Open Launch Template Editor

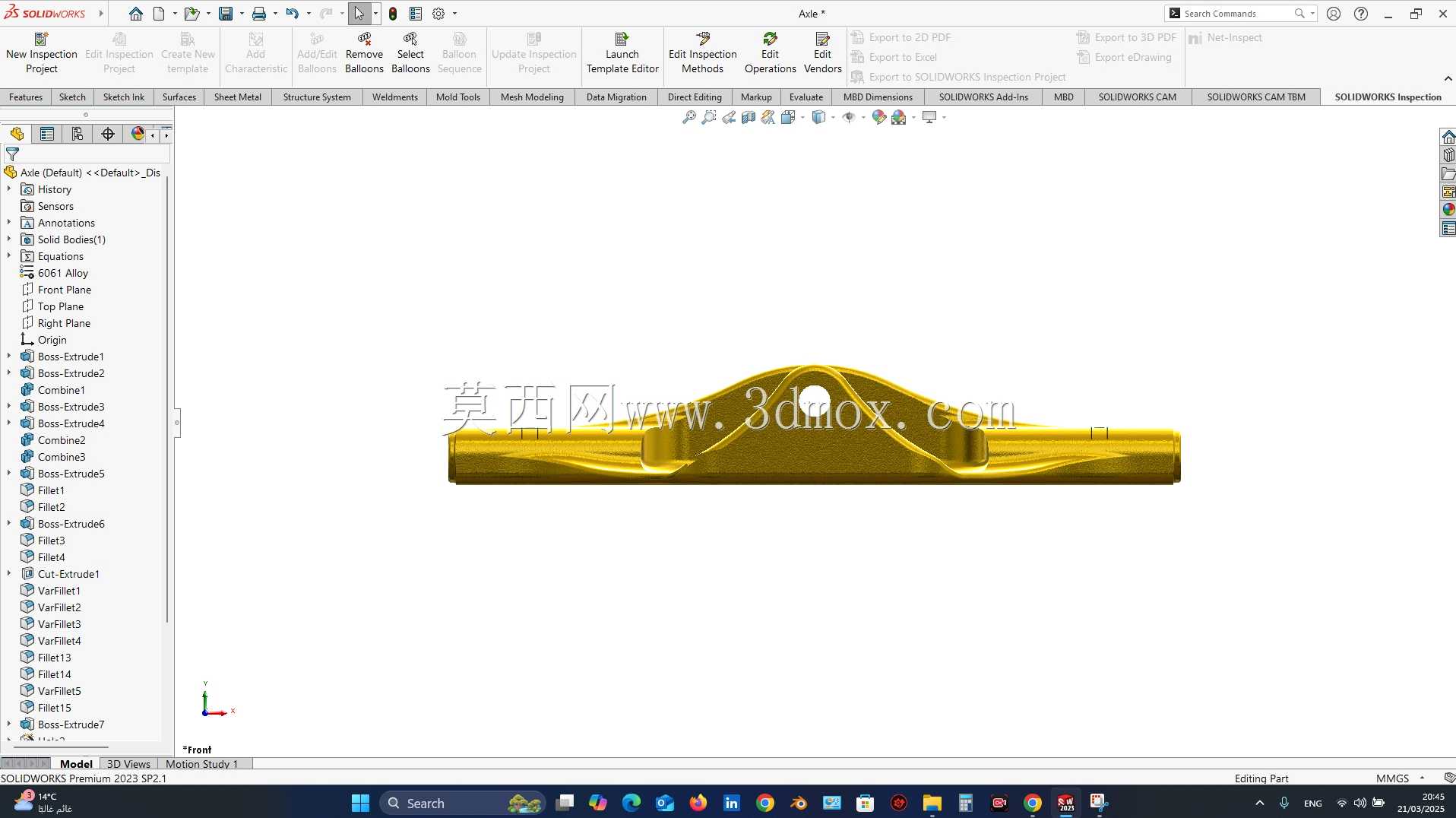pyautogui.click(x=622, y=52)
